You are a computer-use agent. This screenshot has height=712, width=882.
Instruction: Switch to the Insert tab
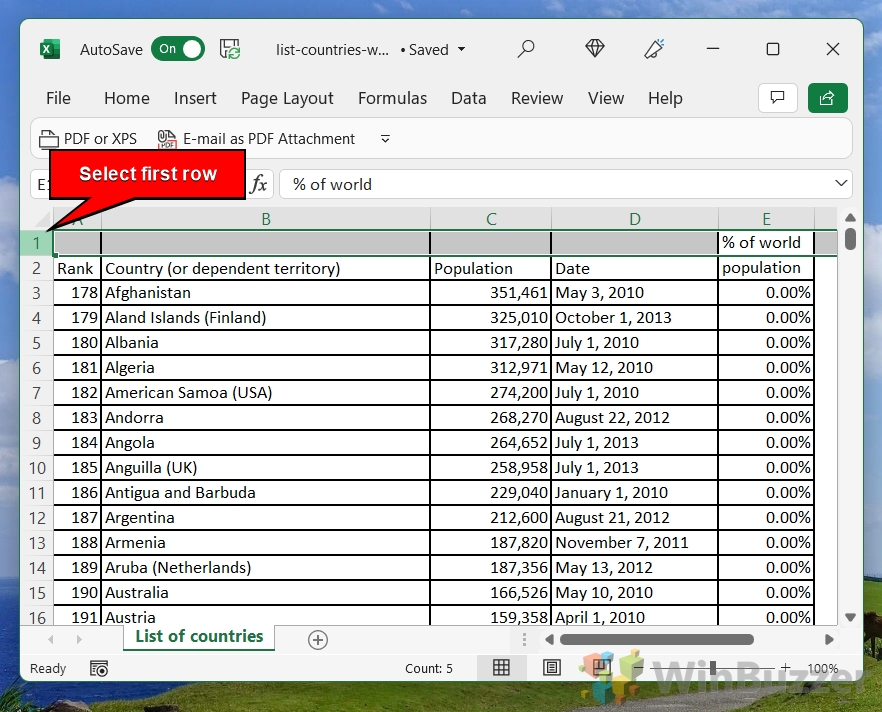[195, 98]
